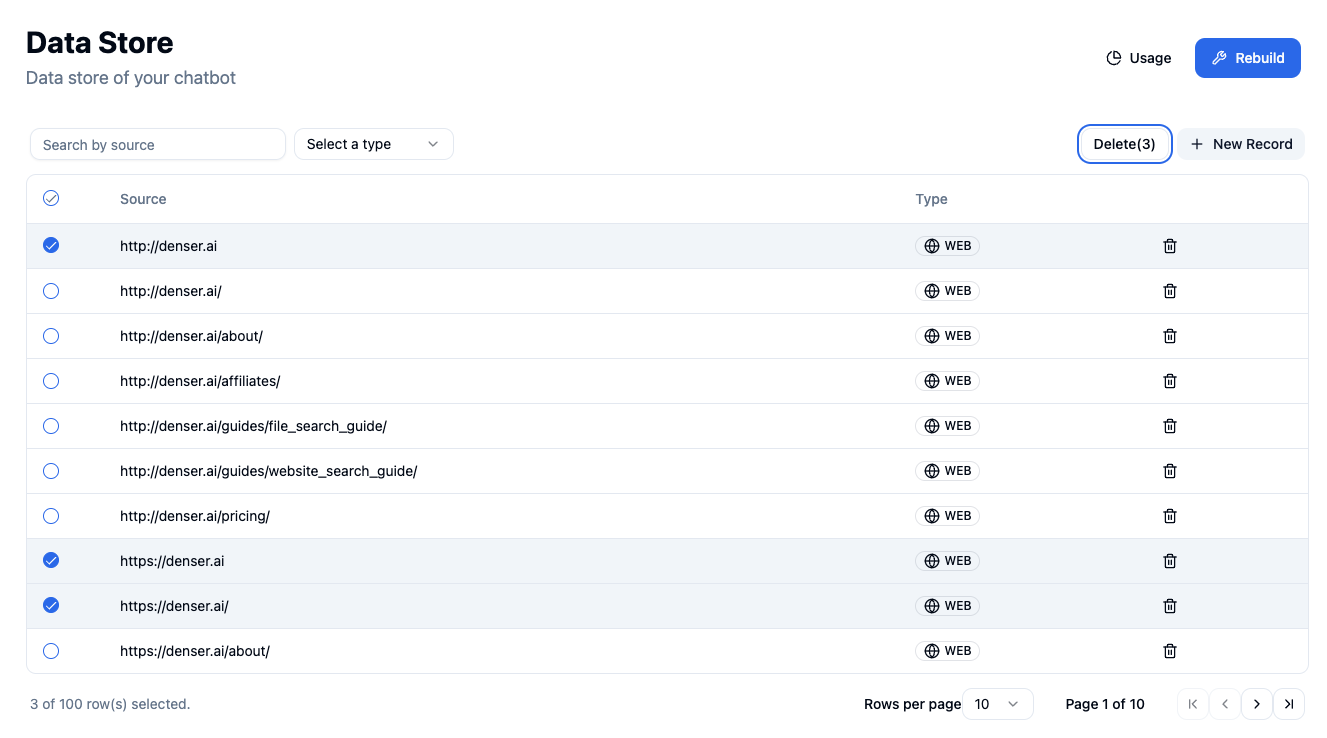The height and width of the screenshot is (738, 1327).
Task: Remove http://denser.ai/about/ using its trash icon
Action: (1169, 336)
